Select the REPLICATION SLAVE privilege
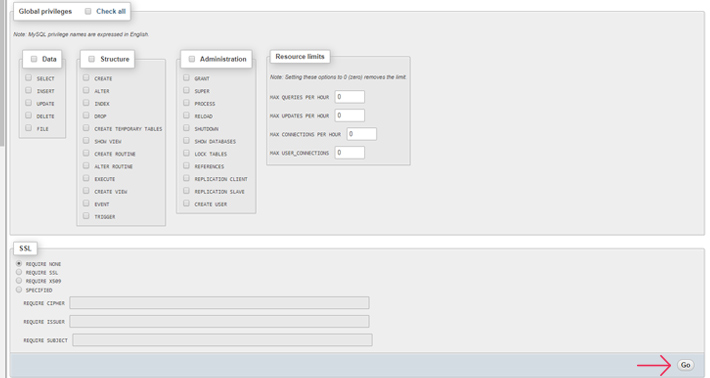 (x=186, y=191)
